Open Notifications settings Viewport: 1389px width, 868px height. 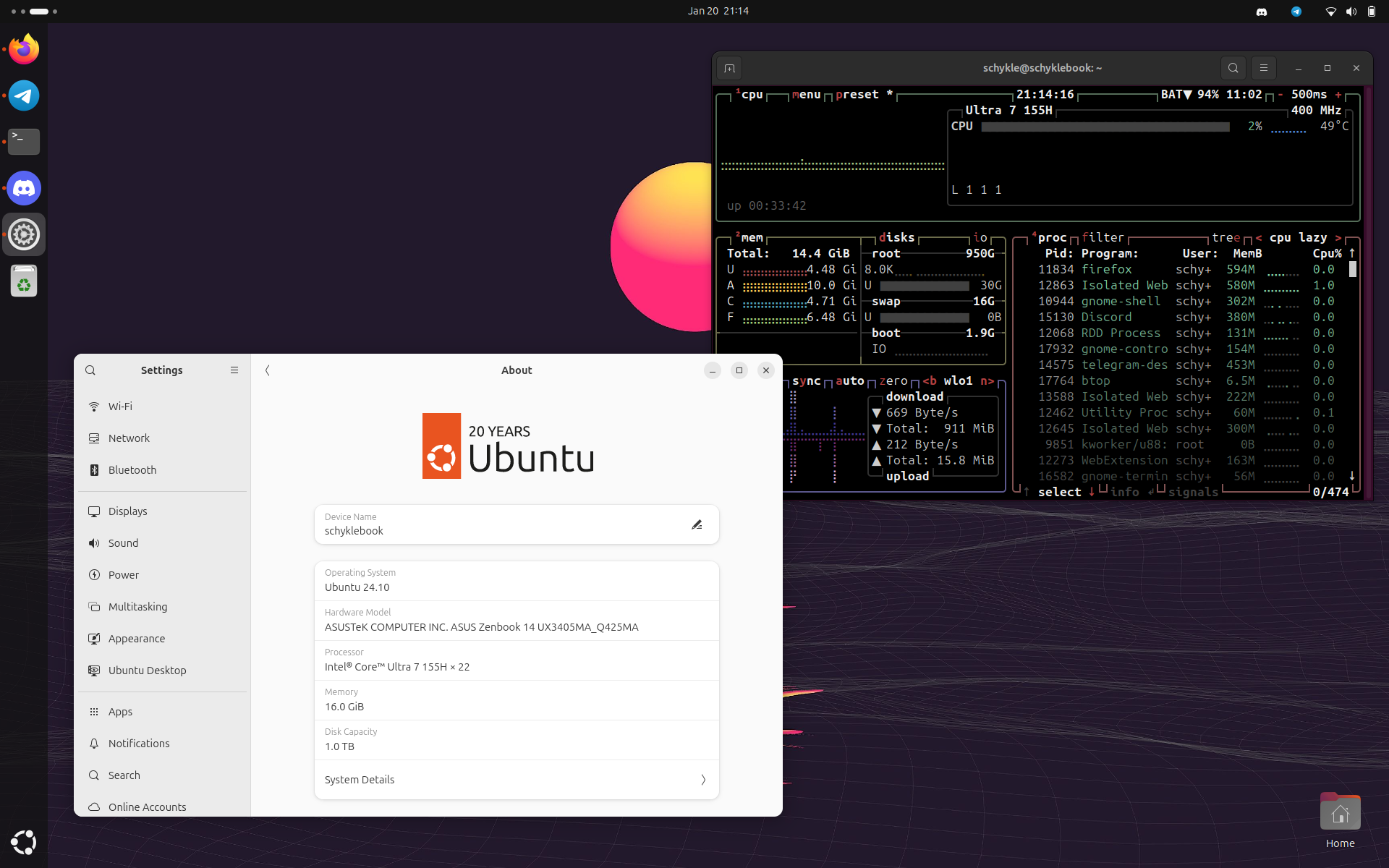pyautogui.click(x=163, y=744)
